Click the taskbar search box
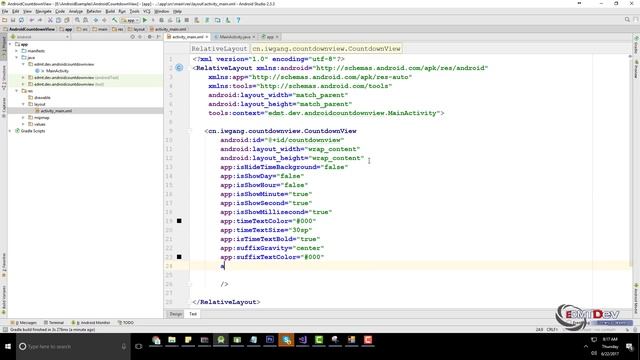This screenshot has height=360, width=640. click(73, 347)
